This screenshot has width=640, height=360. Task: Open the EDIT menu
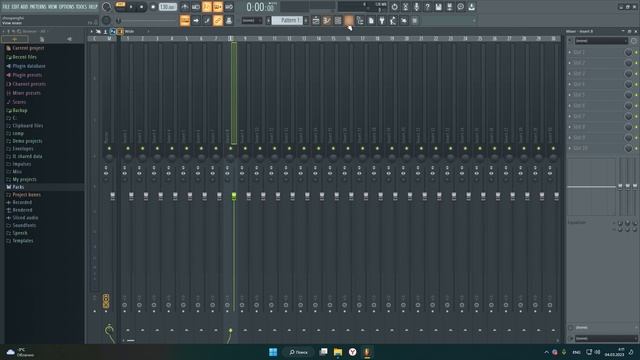click(x=15, y=7)
